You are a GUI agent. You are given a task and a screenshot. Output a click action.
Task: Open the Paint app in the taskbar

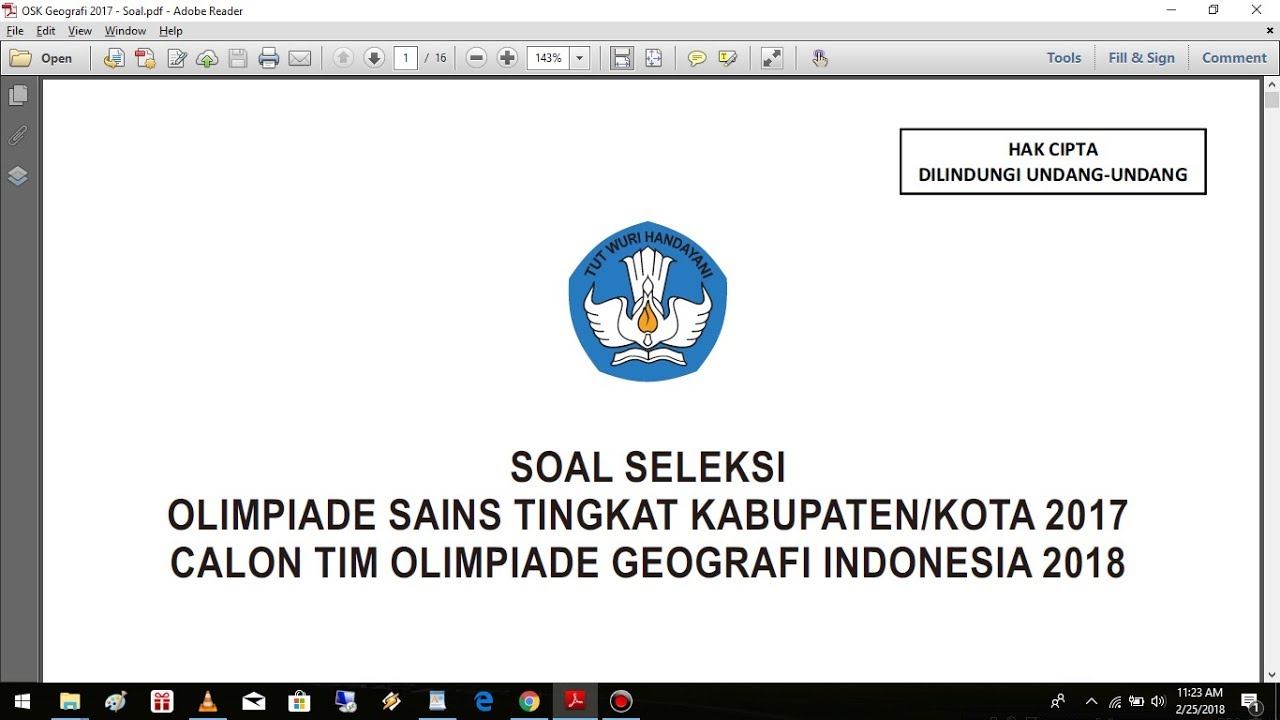click(116, 702)
